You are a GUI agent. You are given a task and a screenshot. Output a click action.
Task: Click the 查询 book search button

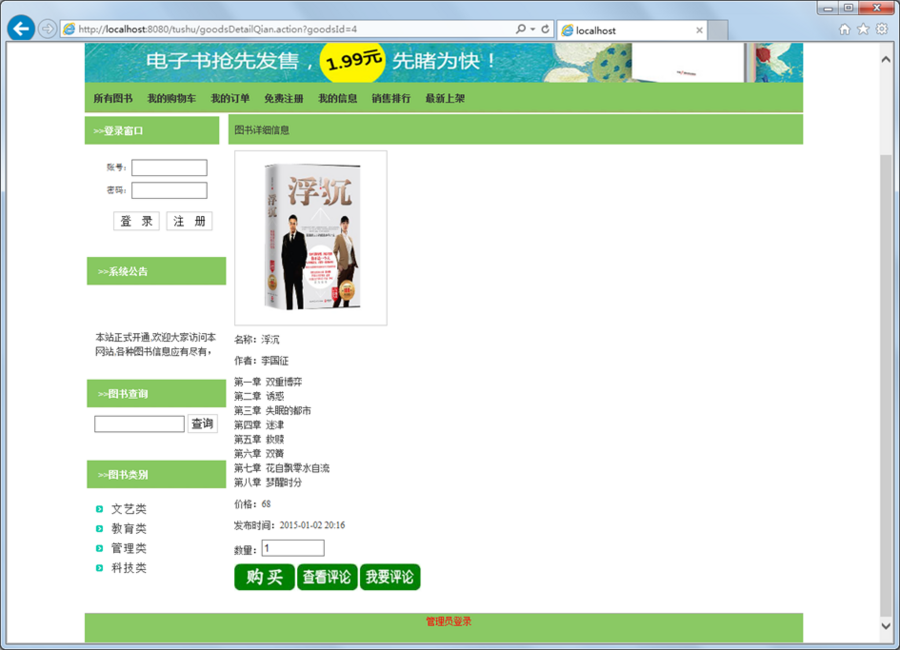203,423
